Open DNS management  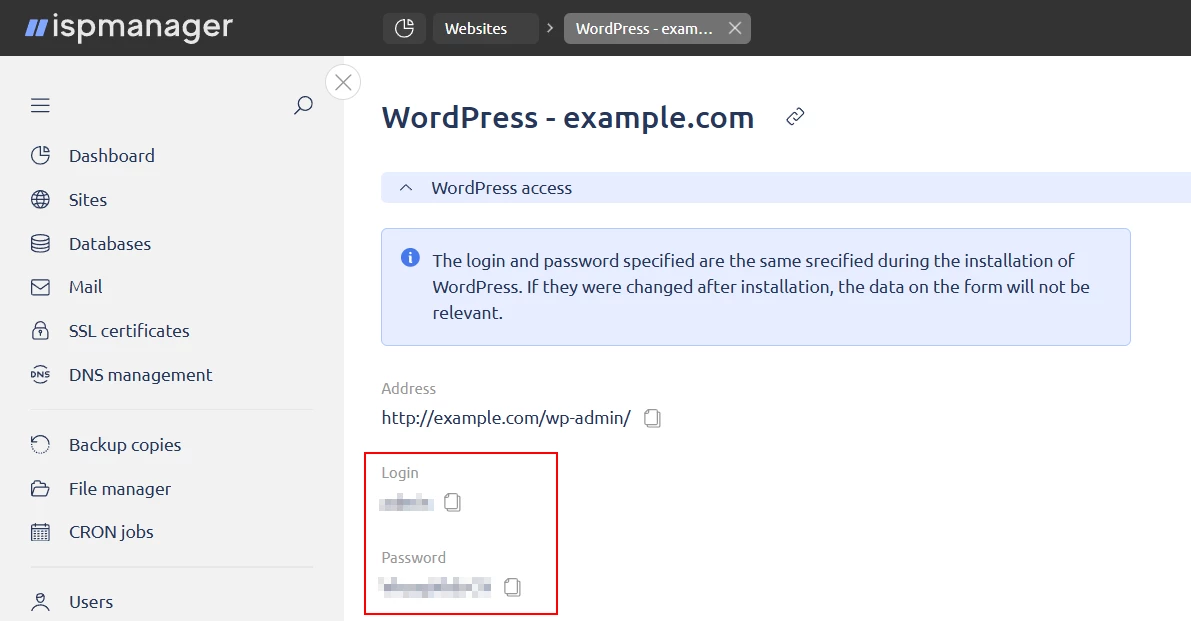140,375
